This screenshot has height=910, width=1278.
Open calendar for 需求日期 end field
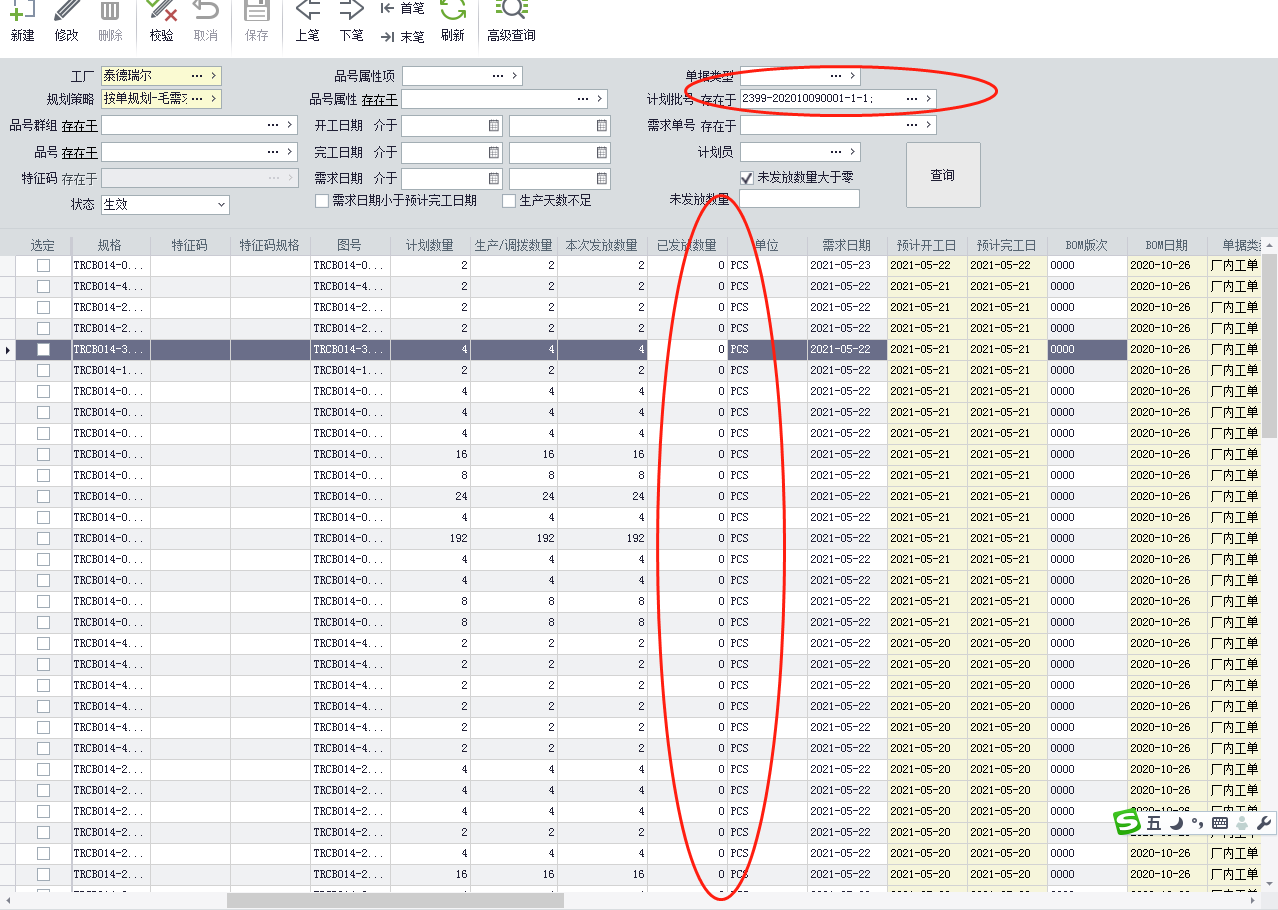602,179
